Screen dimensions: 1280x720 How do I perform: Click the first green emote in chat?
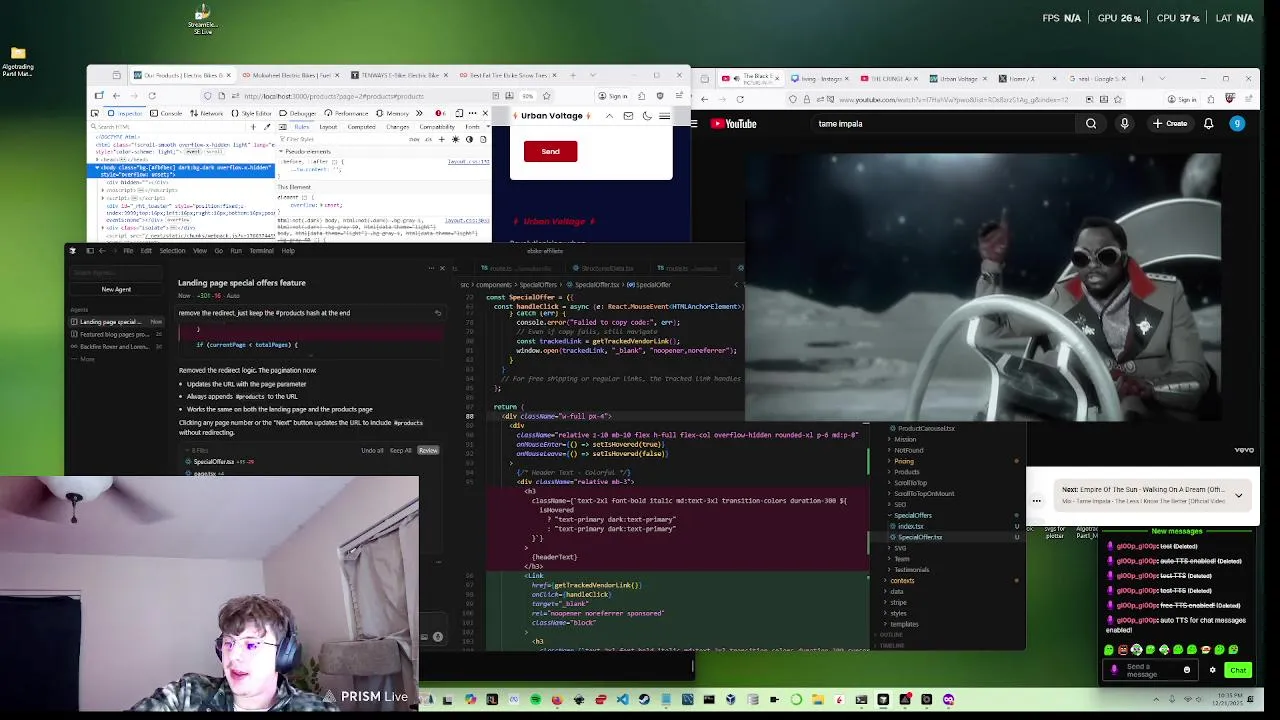(1109, 650)
